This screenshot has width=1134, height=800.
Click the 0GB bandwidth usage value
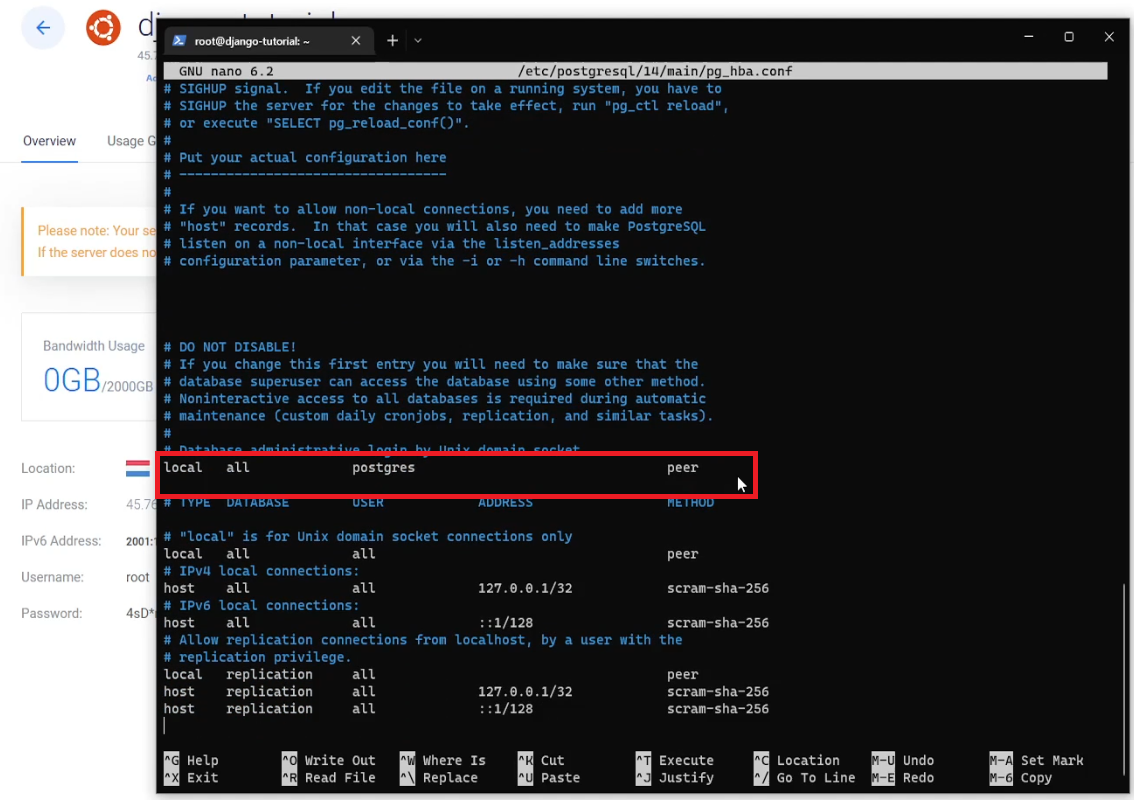72,381
